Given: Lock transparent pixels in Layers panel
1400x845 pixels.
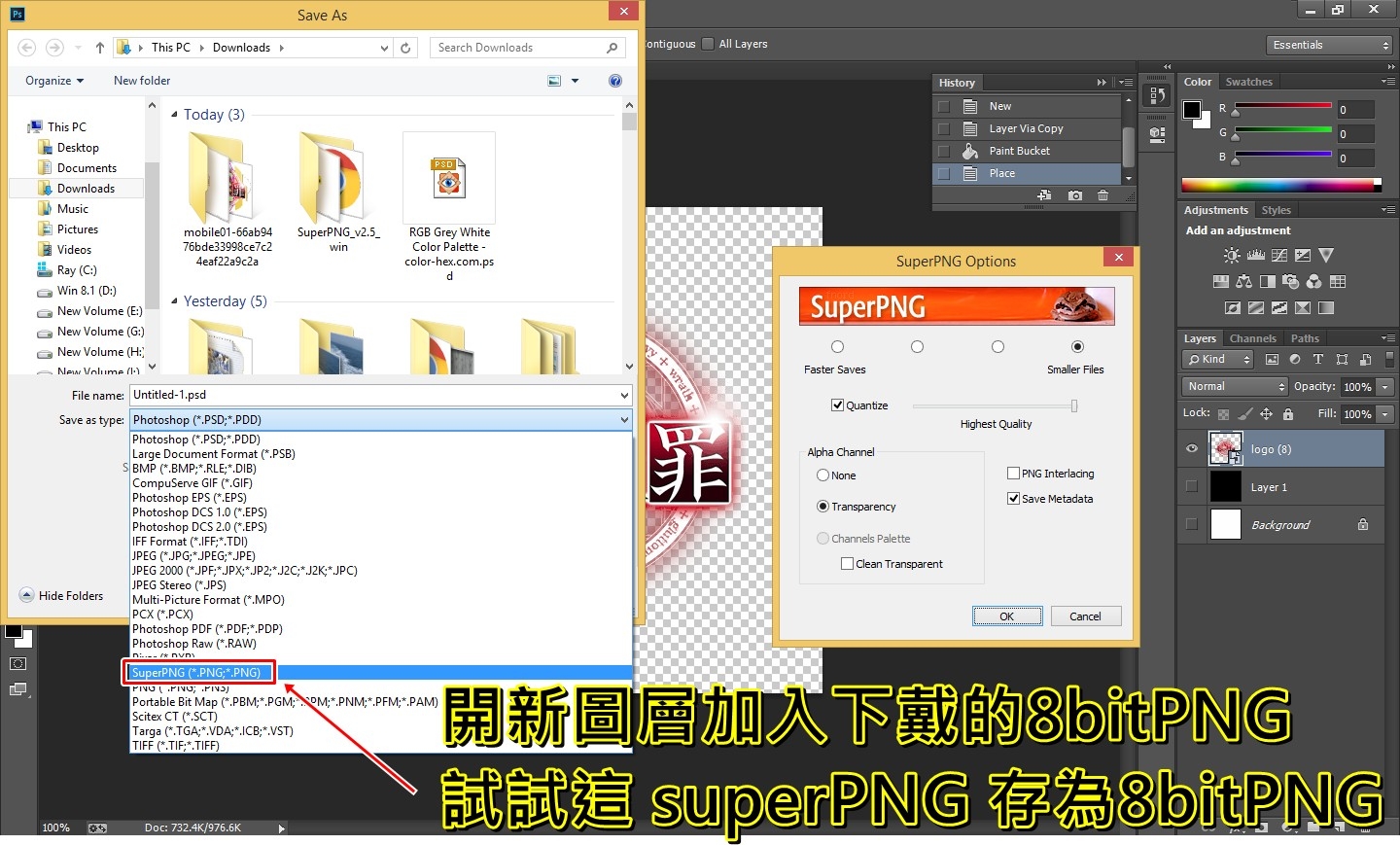Looking at the screenshot, I should coord(1223,414).
